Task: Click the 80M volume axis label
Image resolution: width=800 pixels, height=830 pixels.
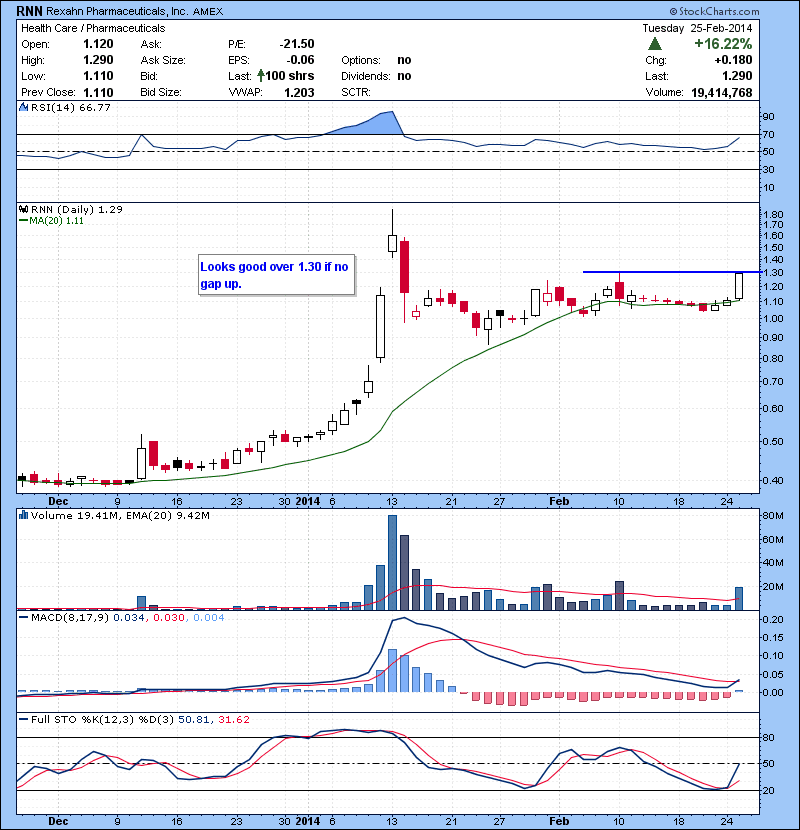Action: (x=773, y=516)
